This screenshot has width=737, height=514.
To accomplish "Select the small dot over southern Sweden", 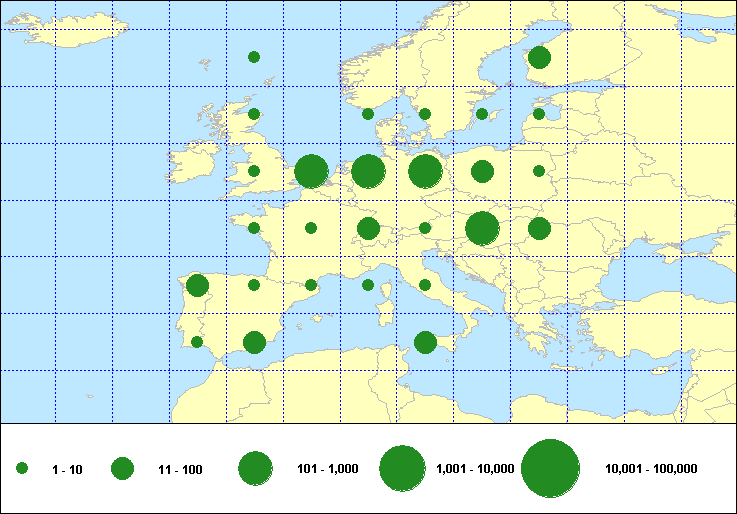I will 425,114.
